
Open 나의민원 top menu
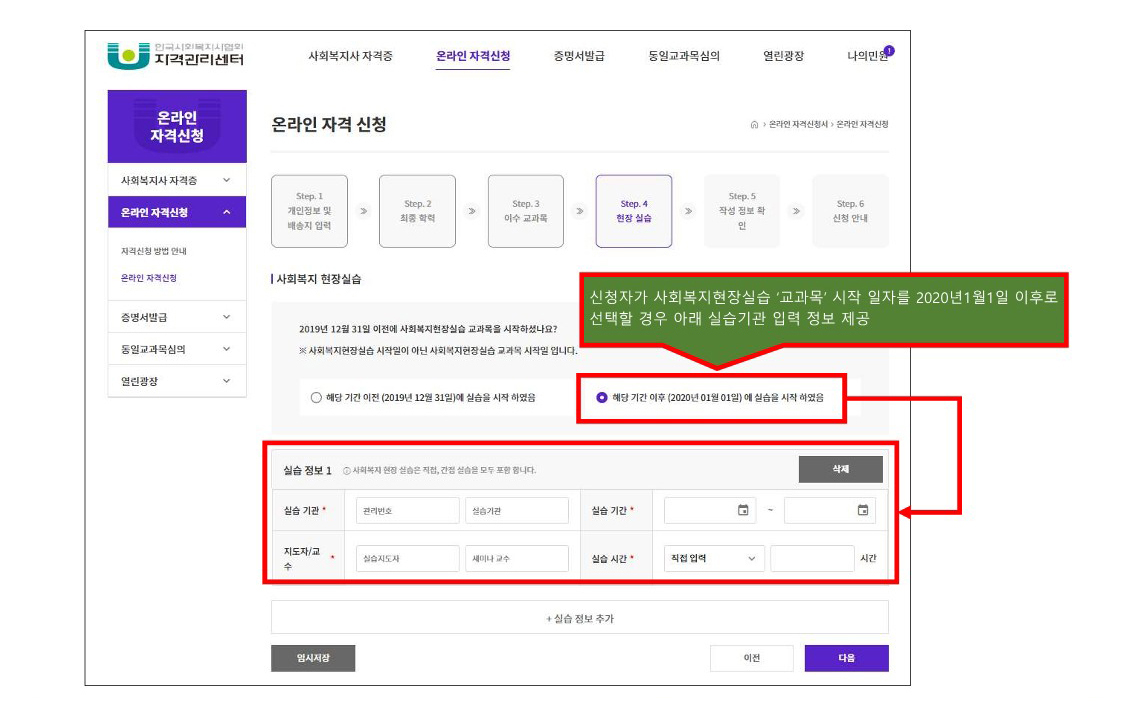pos(867,56)
